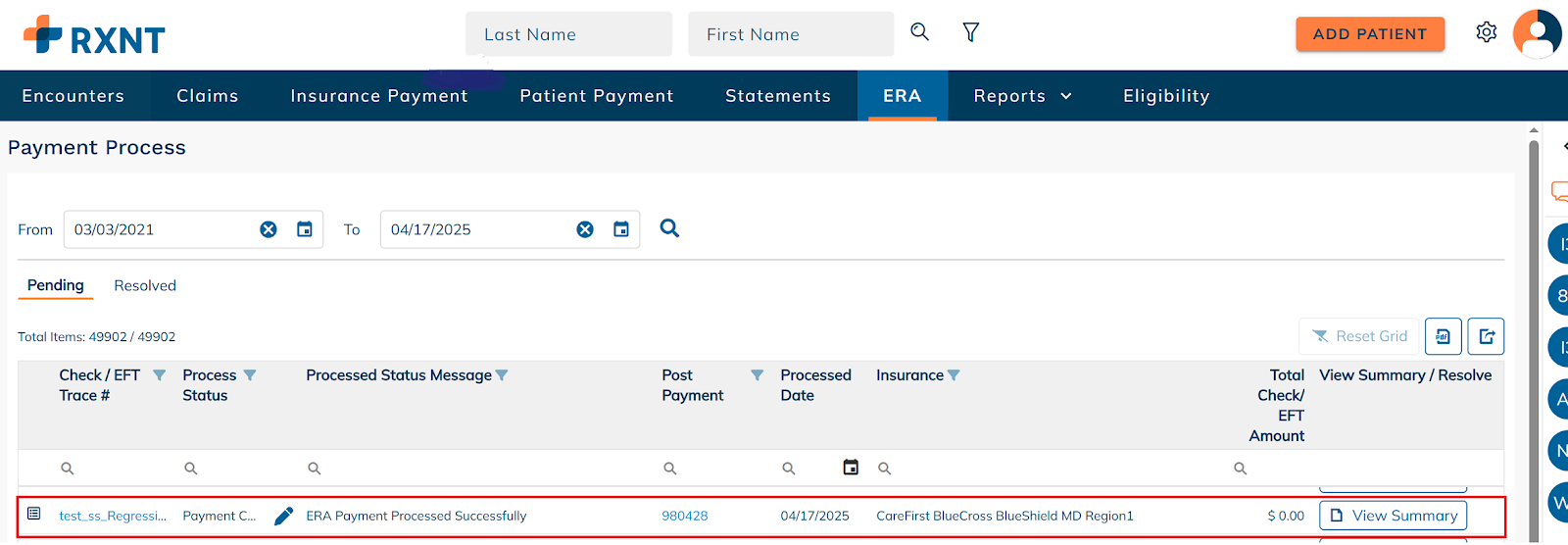
Task: Expand row details for test_ss_Regressi
Action: point(34,514)
